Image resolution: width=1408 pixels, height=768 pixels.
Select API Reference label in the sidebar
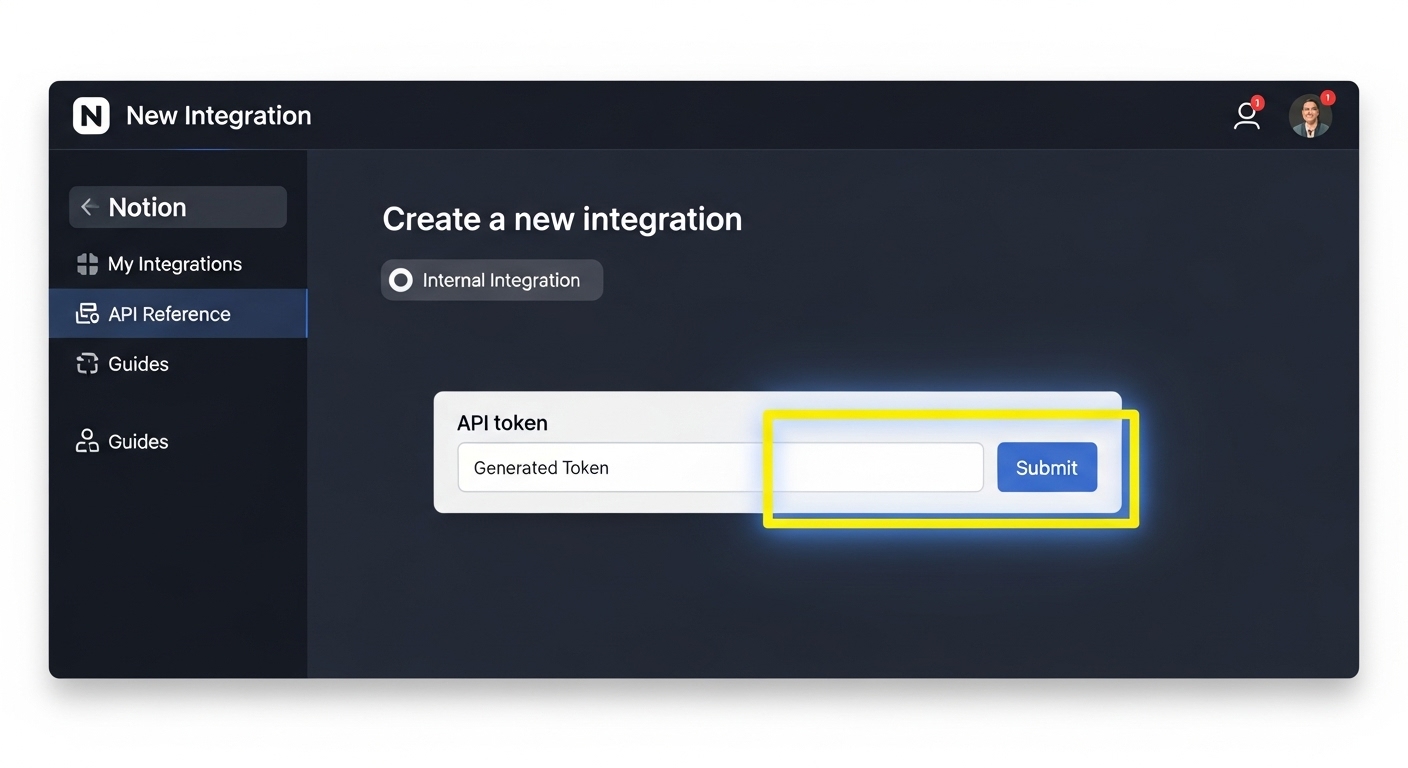pos(169,314)
